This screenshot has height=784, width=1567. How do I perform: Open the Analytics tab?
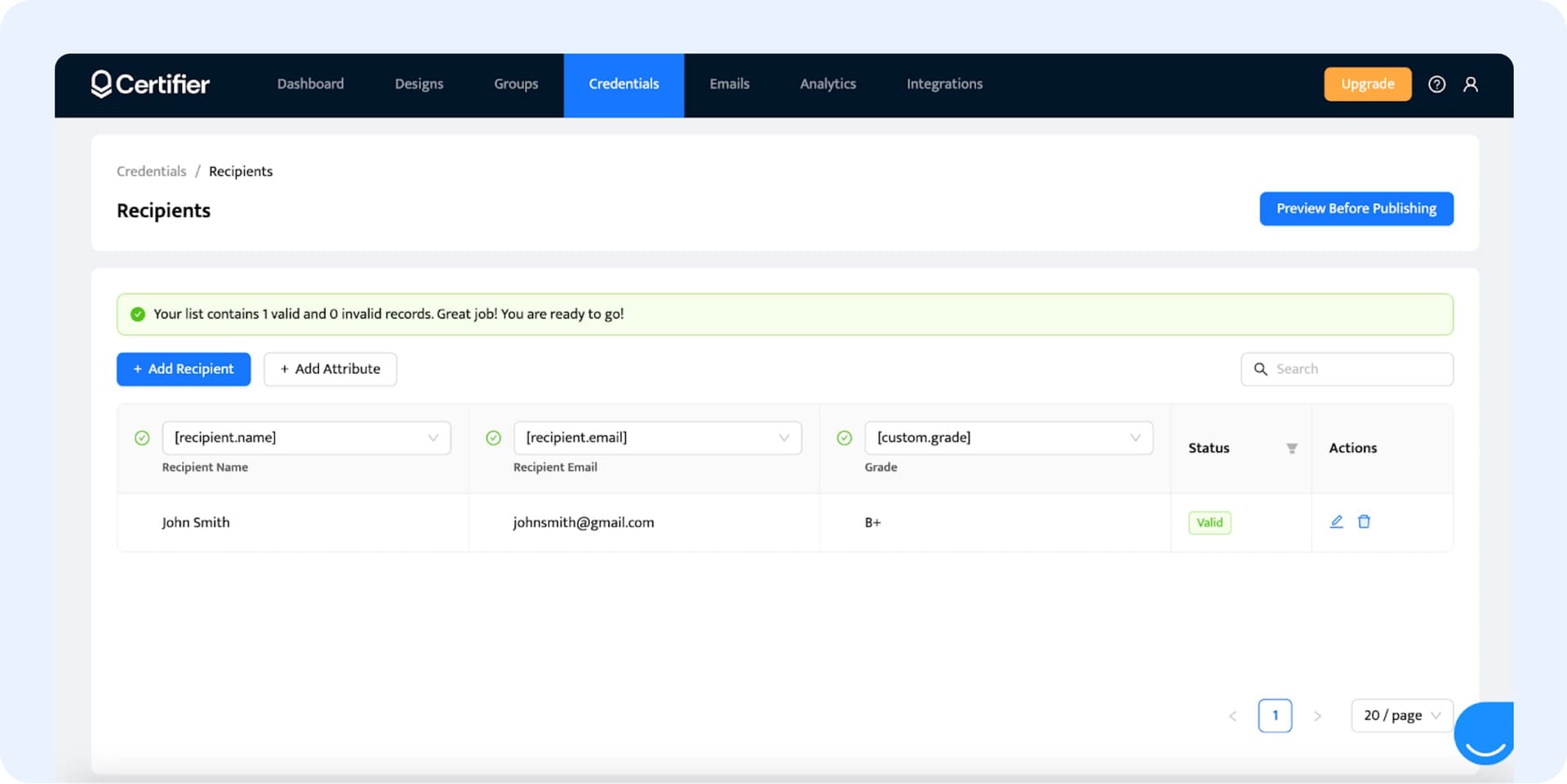(828, 84)
